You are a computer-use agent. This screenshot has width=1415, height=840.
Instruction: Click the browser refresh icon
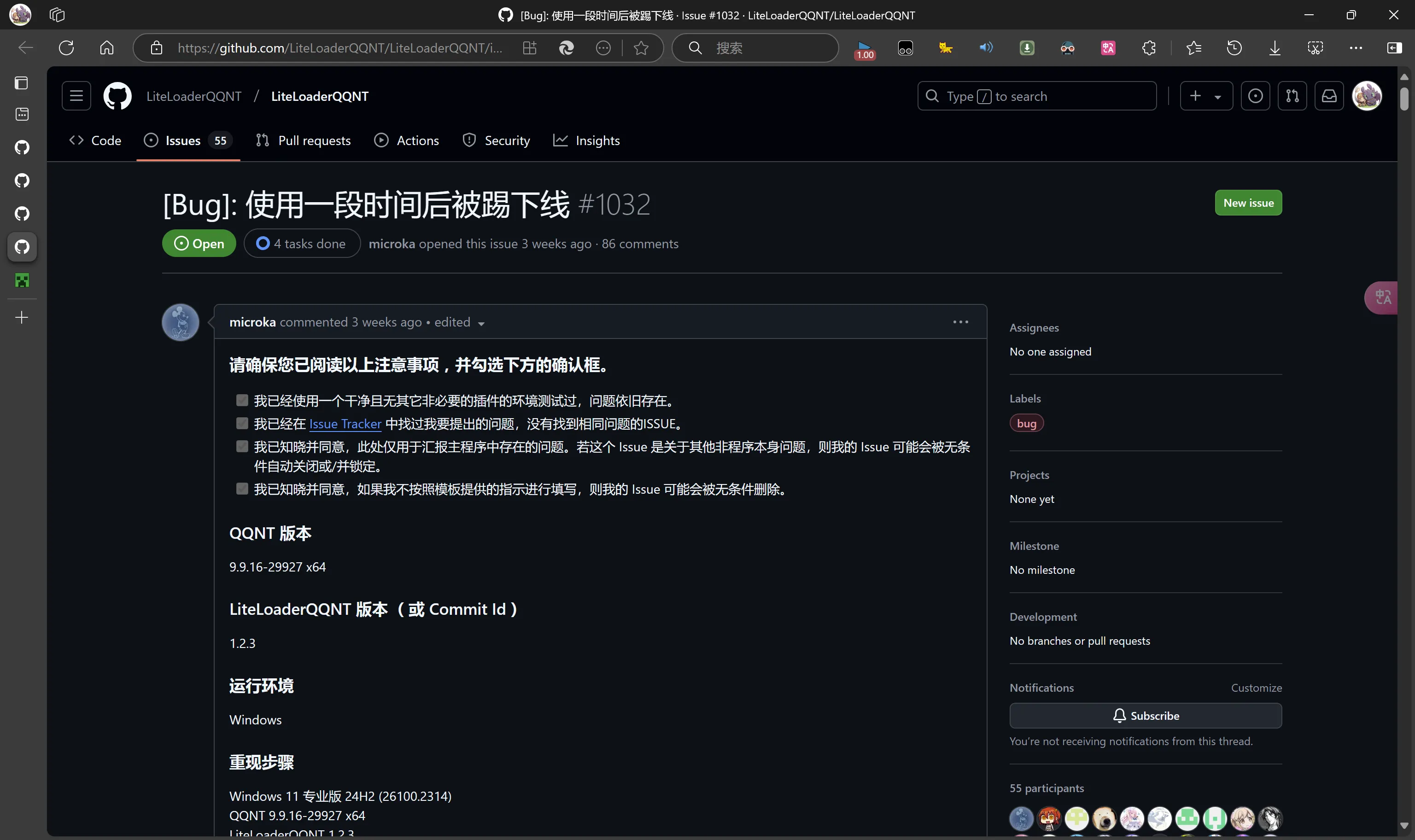66,48
